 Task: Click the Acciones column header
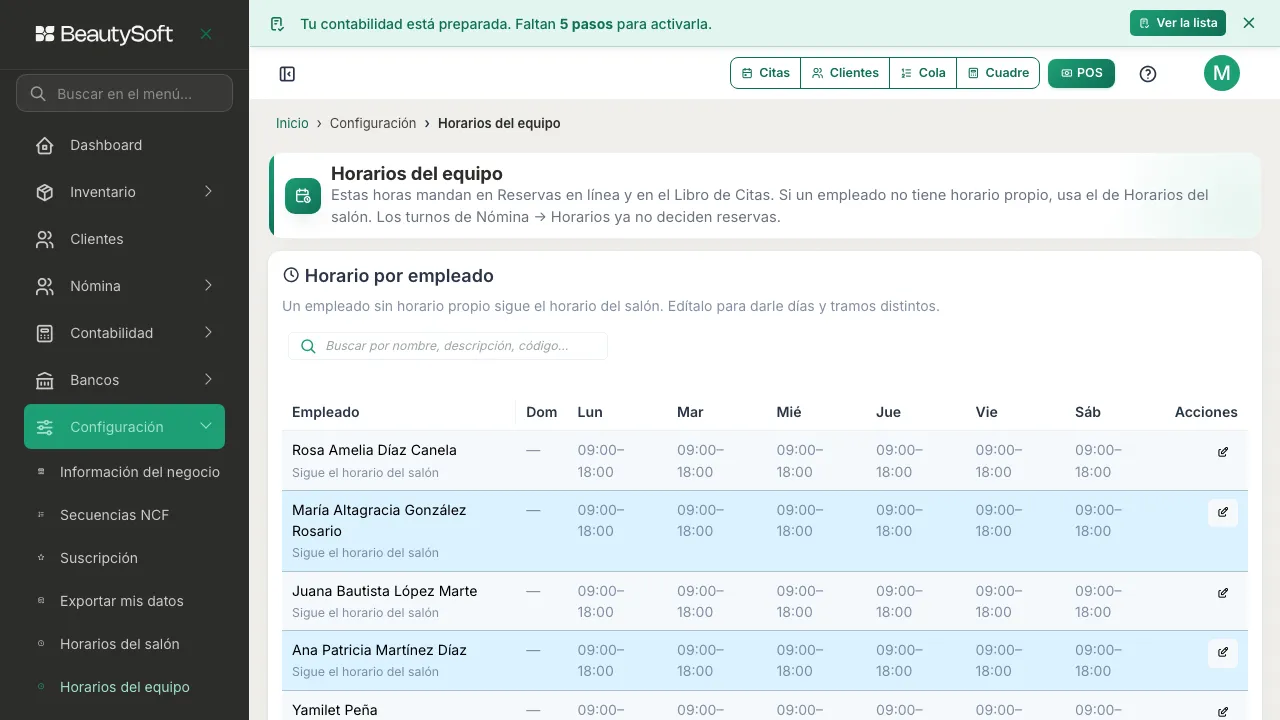(x=1206, y=412)
